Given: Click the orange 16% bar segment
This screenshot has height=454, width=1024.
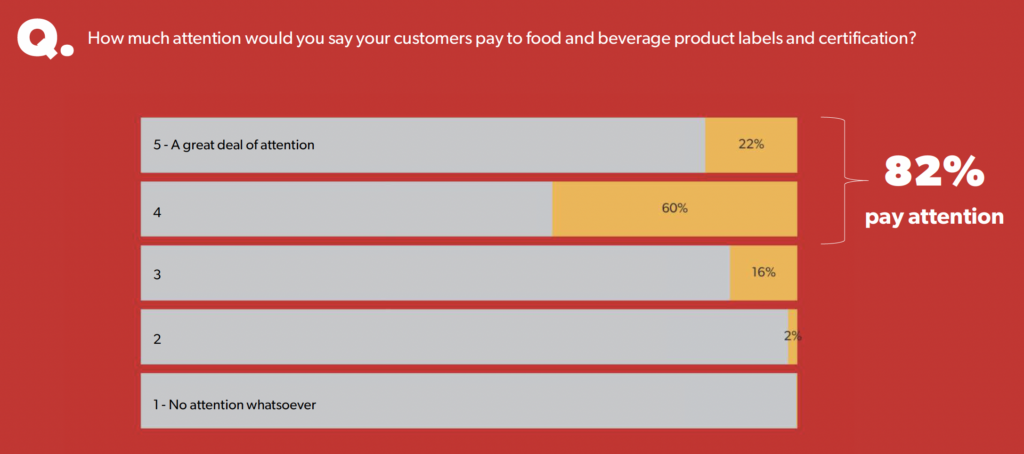Looking at the screenshot, I should pos(763,272).
